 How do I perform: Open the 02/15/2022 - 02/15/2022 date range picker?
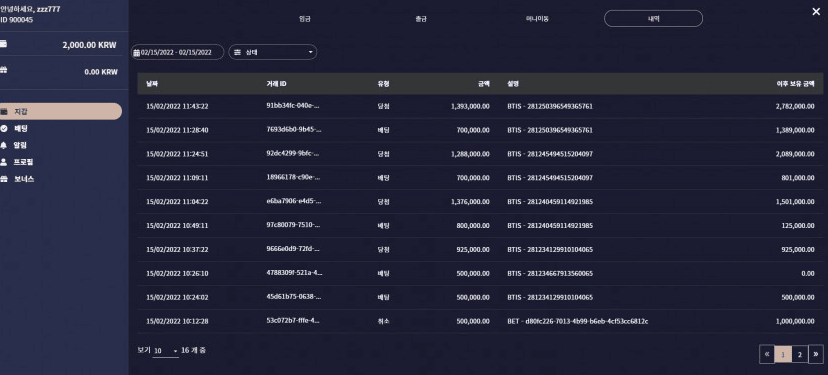[177, 52]
